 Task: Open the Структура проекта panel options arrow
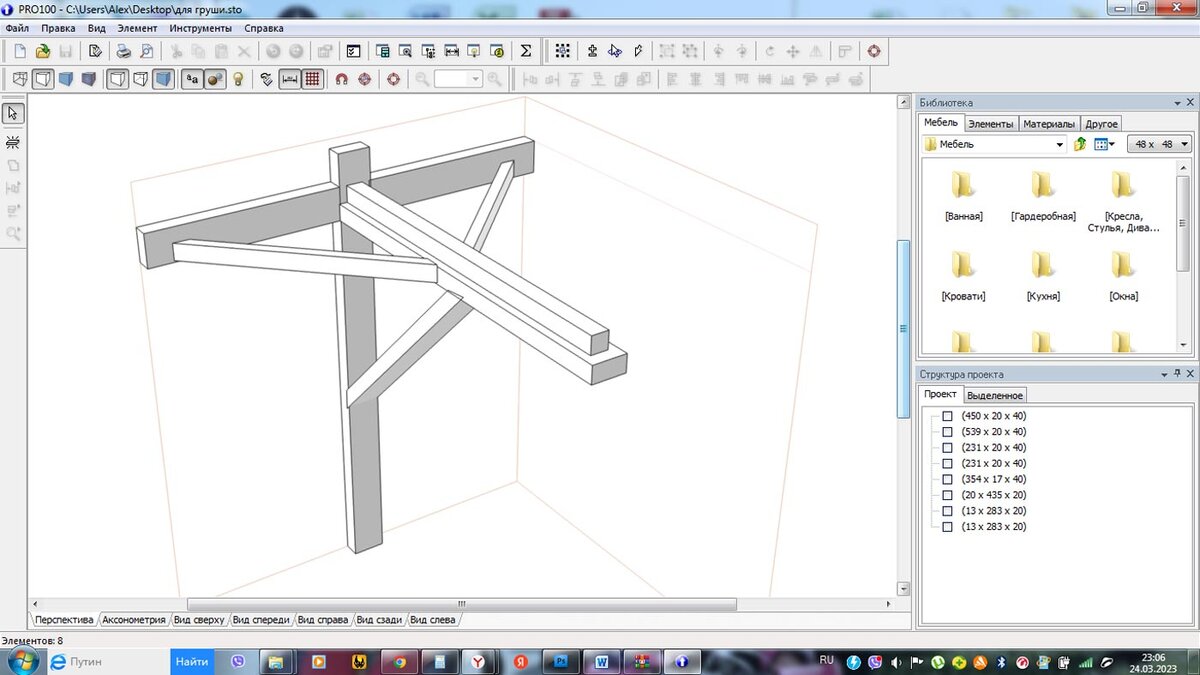click(x=1164, y=374)
